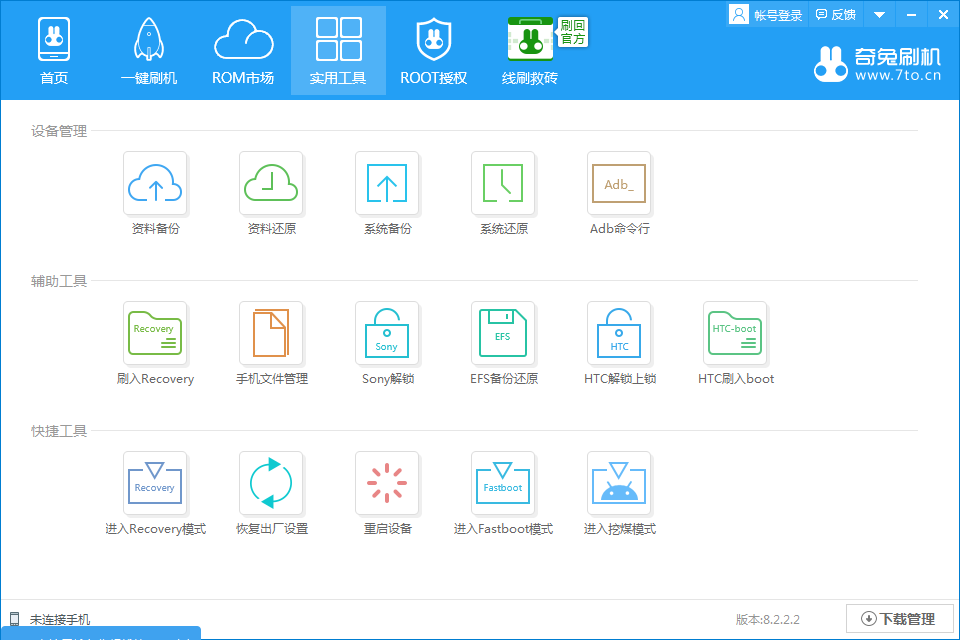The height and width of the screenshot is (640, 960).
Task: Select 刷入Recovery to flash recovery
Action: pyautogui.click(x=155, y=333)
